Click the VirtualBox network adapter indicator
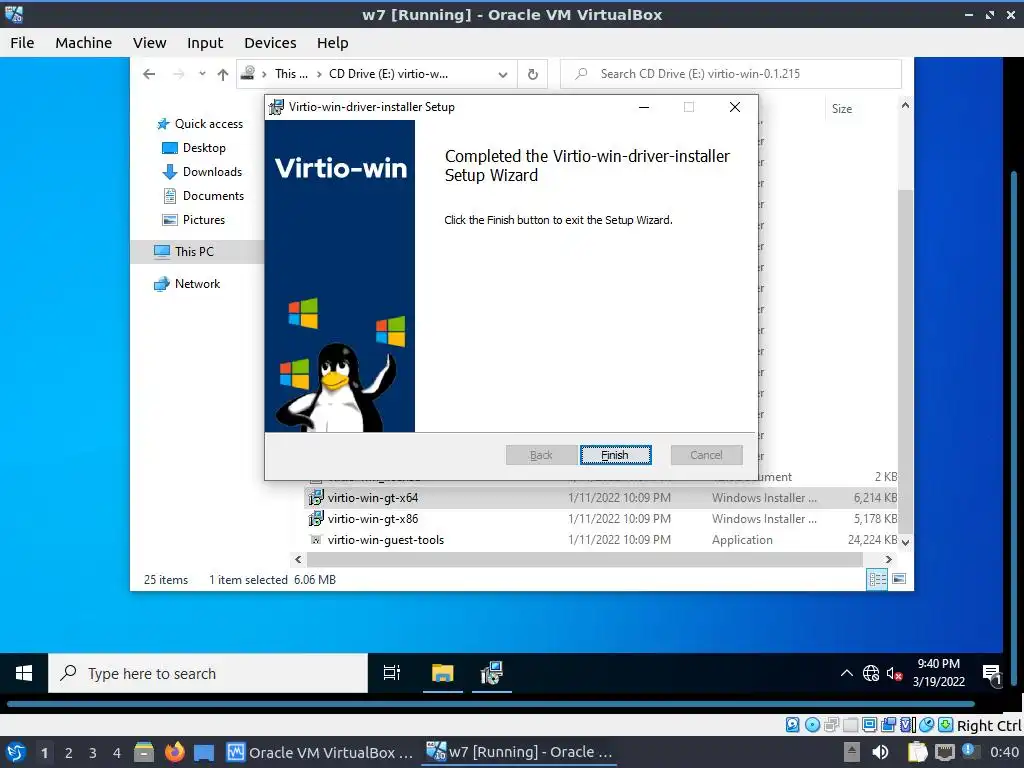Image resolution: width=1024 pixels, height=768 pixels. click(831, 725)
